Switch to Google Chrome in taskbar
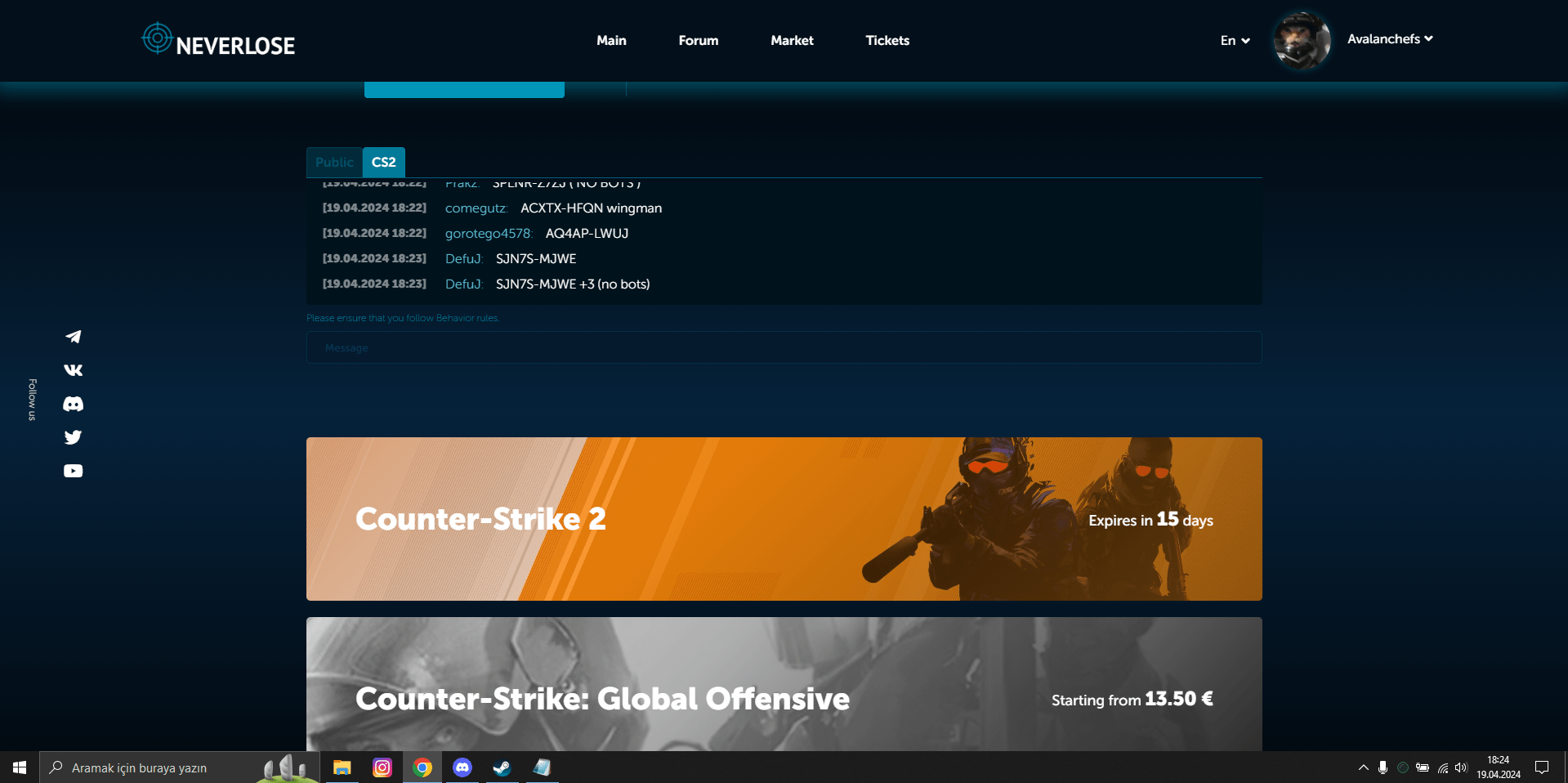The height and width of the screenshot is (783, 1568). point(422,767)
